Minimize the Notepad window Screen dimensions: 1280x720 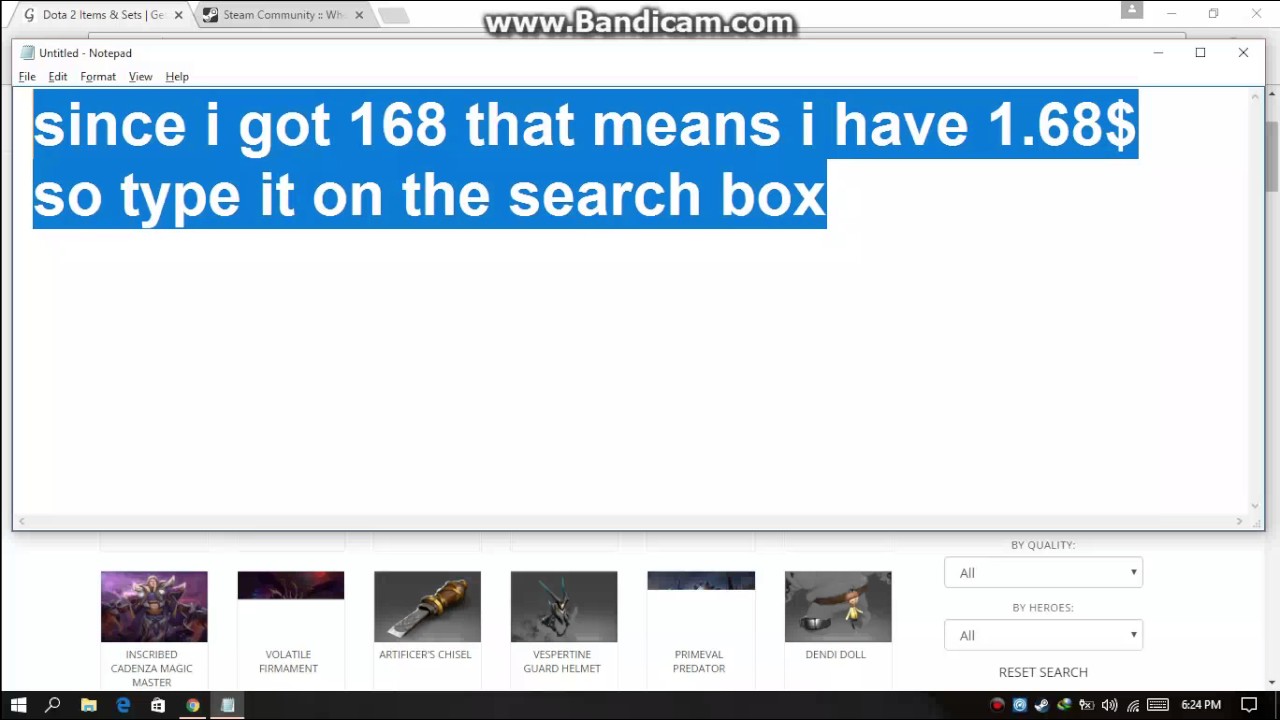click(1158, 53)
